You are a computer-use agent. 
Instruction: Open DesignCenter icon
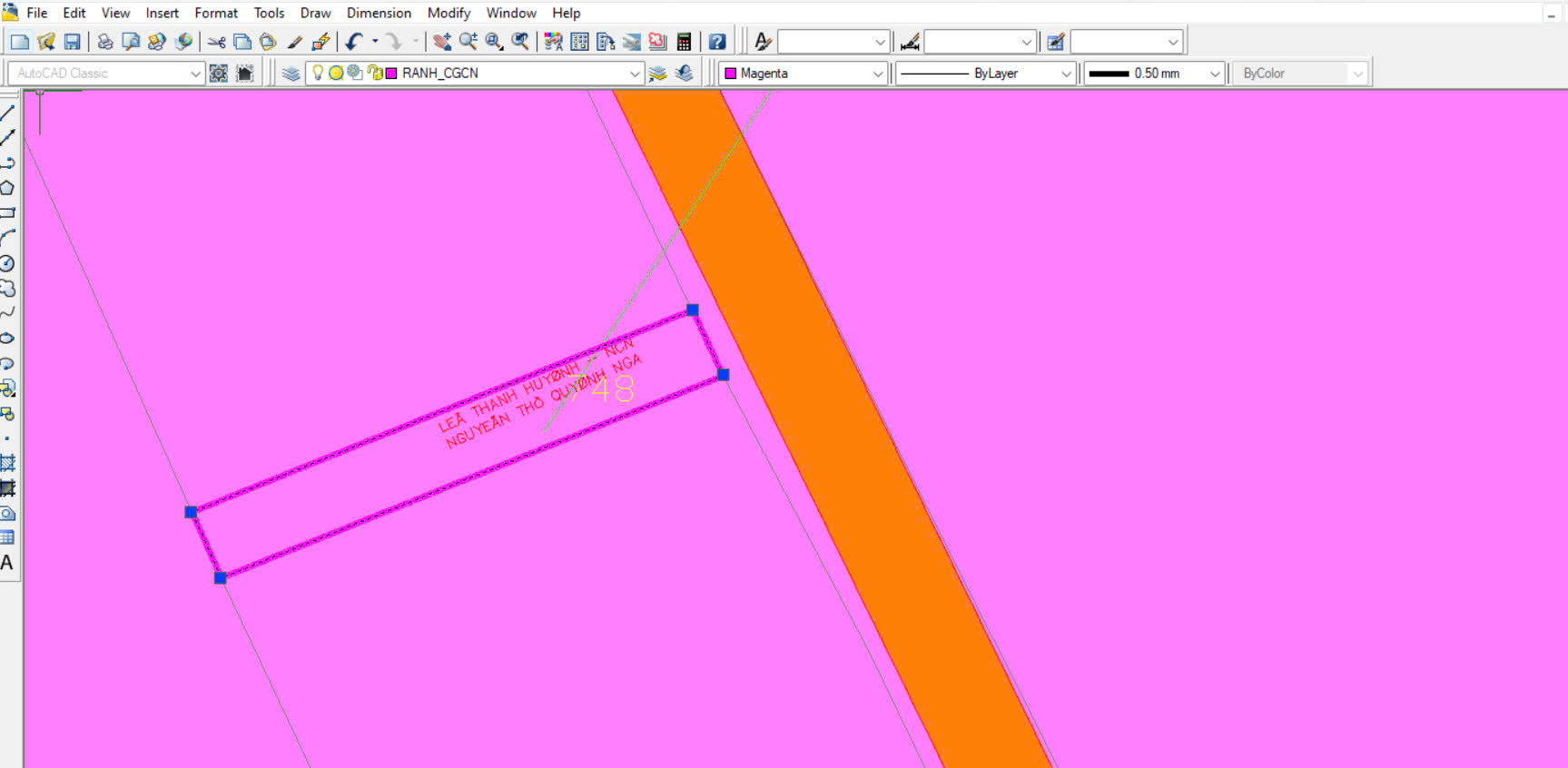(579, 42)
